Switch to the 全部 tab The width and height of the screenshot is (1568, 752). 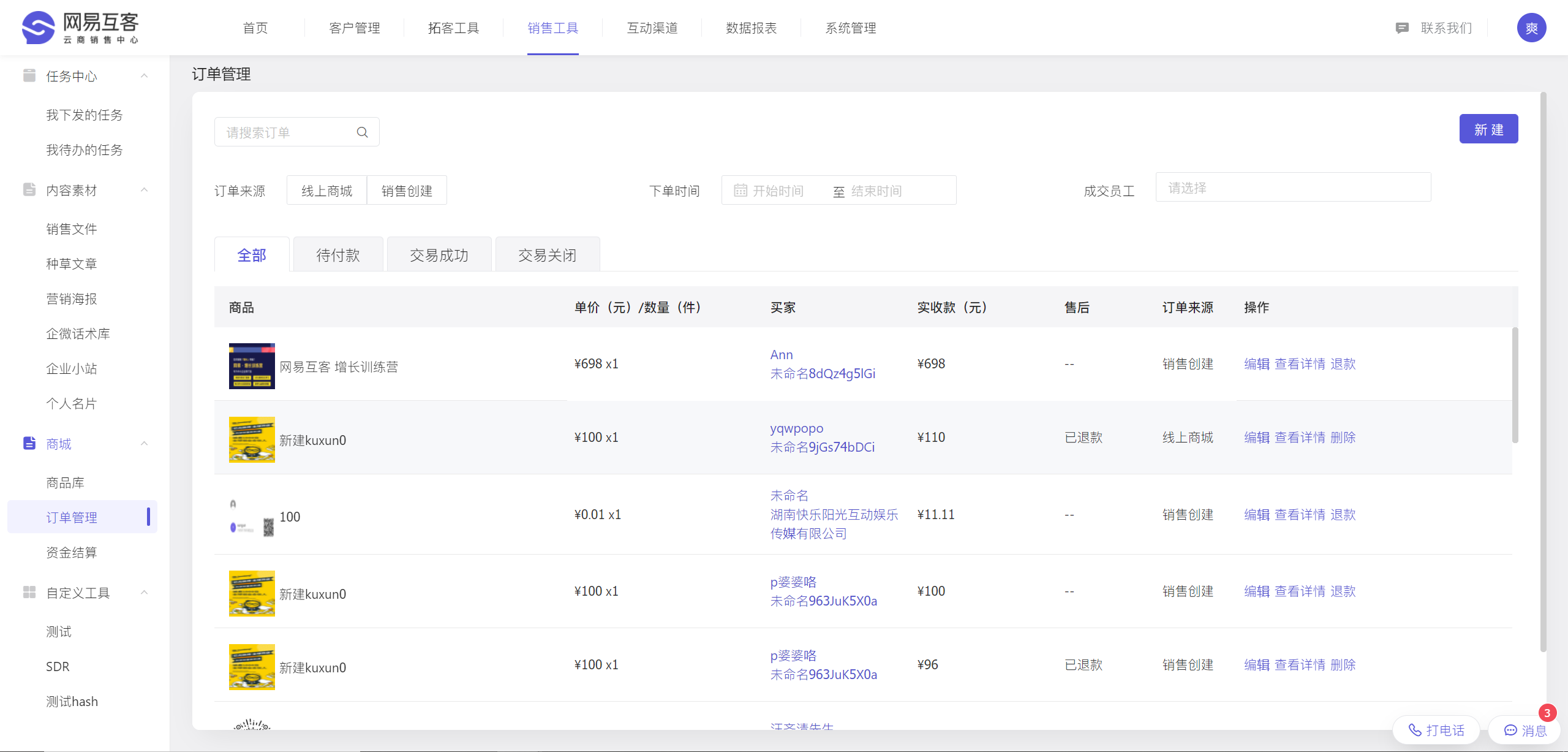tap(252, 255)
